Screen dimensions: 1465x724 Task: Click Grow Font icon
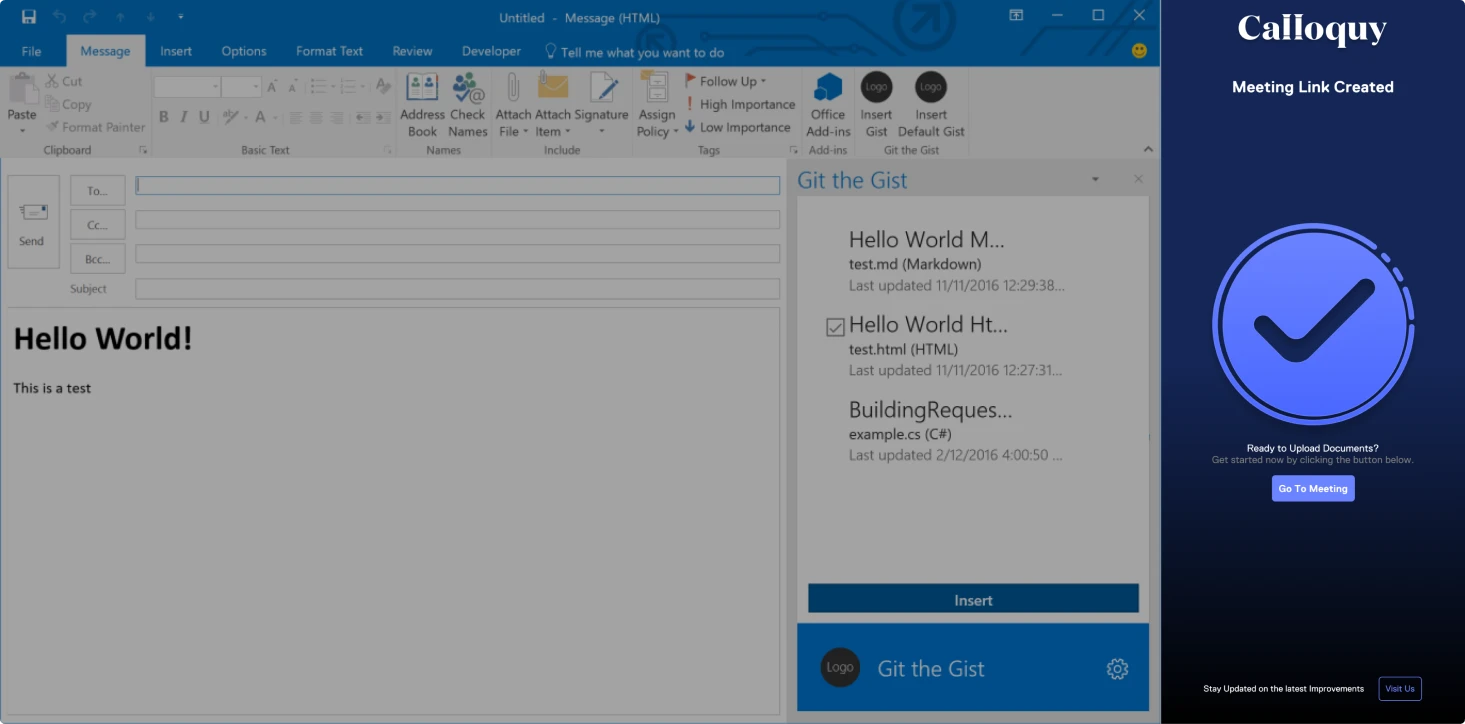pos(272,87)
